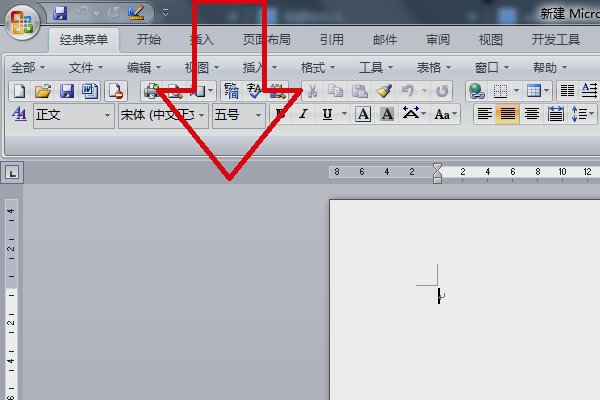Screen dimensions: 600x400
Task: Click the Columns layout icon
Action: [x=567, y=91]
